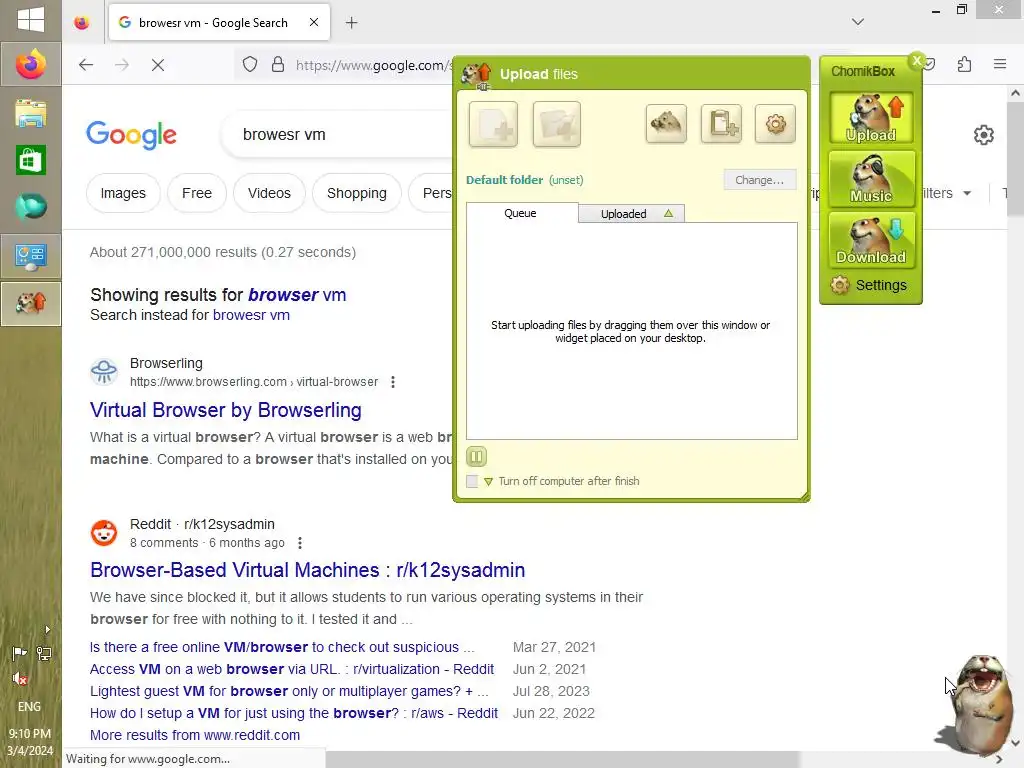Open the list all tabs dropdown
The height and width of the screenshot is (768, 1024).
(x=858, y=22)
